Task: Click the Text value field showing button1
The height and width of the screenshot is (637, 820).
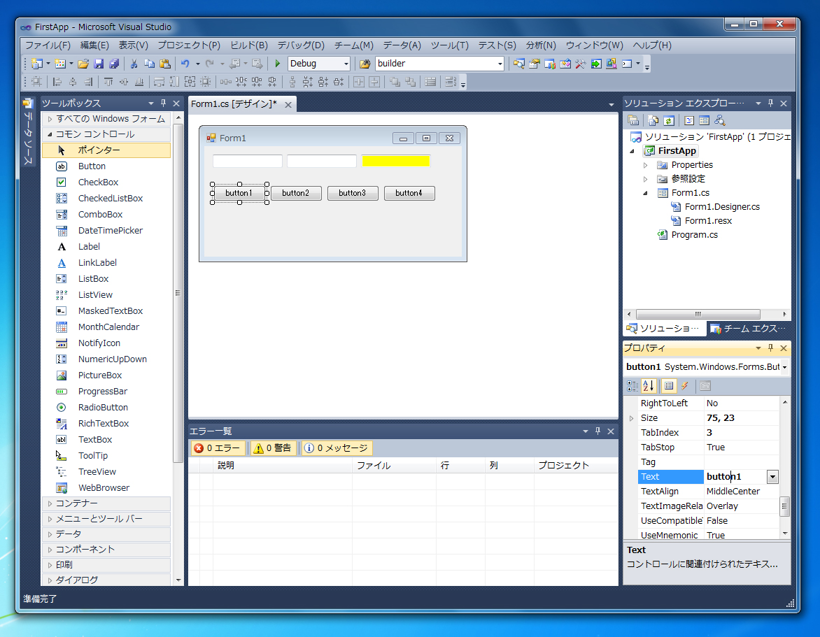Action: pyautogui.click(x=725, y=477)
